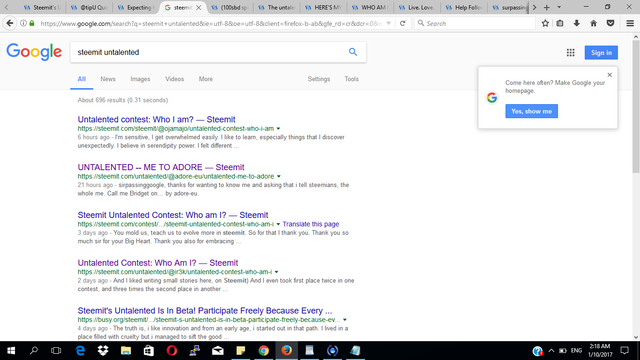Expand options arrow for ir3k result URL
This screenshot has width=640, height=360.
tap(276, 272)
